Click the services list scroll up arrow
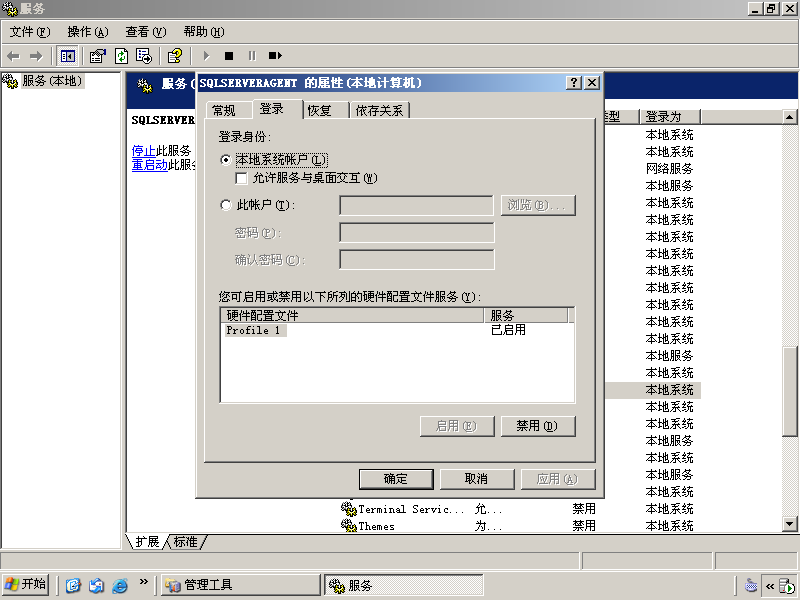This screenshot has width=800, height=600. coord(789,117)
